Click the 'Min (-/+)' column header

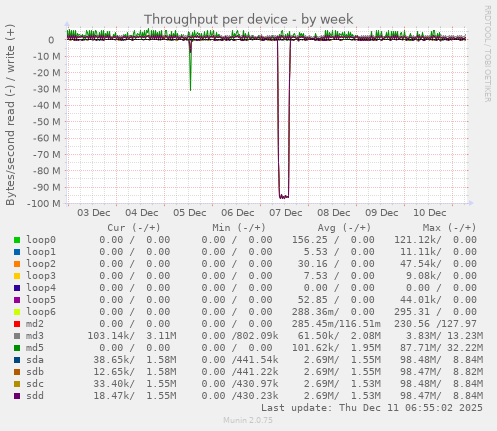point(239,228)
